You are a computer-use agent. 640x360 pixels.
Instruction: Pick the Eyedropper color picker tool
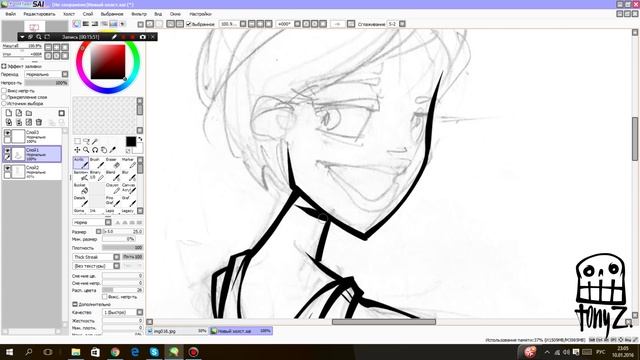pos(113,150)
